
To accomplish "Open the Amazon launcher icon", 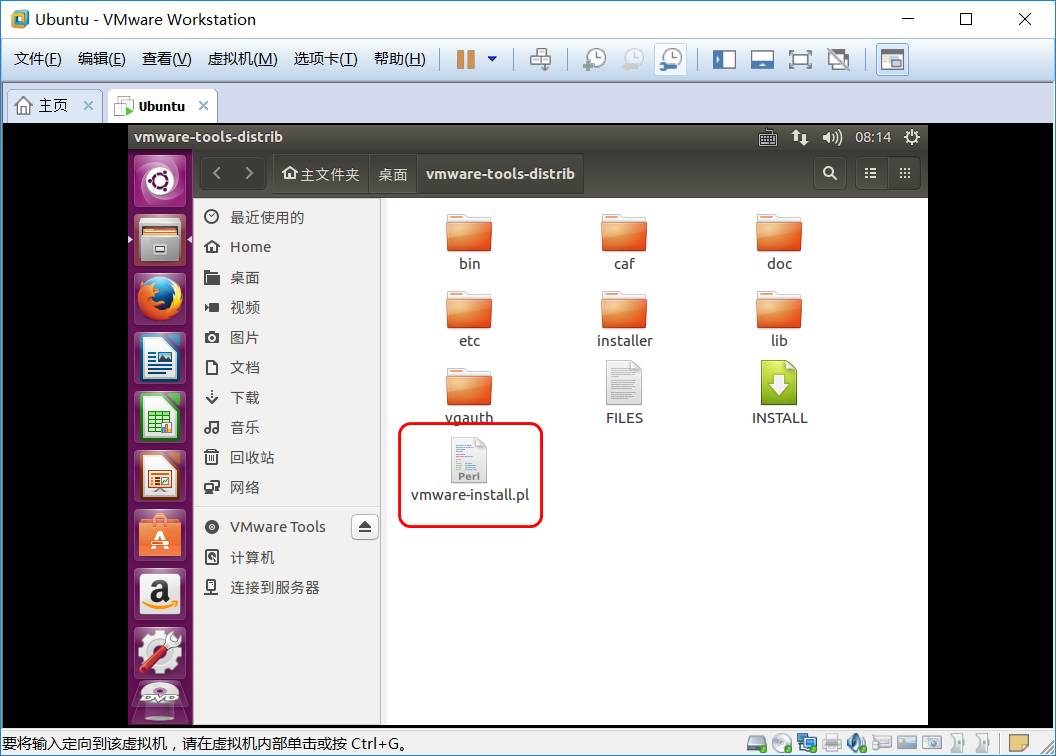I will [x=160, y=594].
